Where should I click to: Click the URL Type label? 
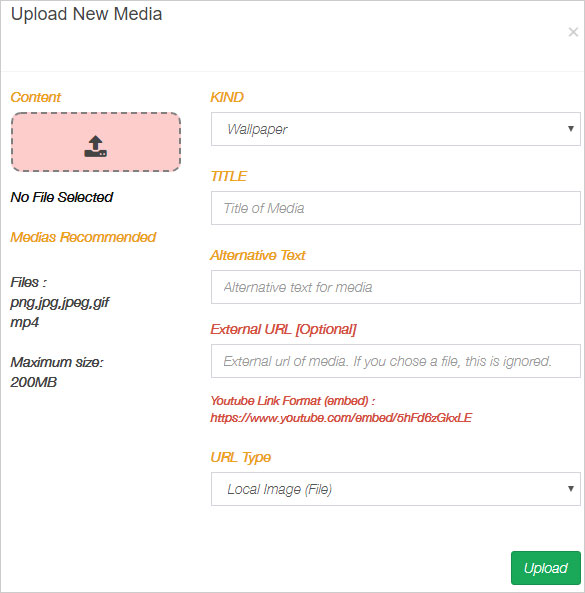(241, 458)
